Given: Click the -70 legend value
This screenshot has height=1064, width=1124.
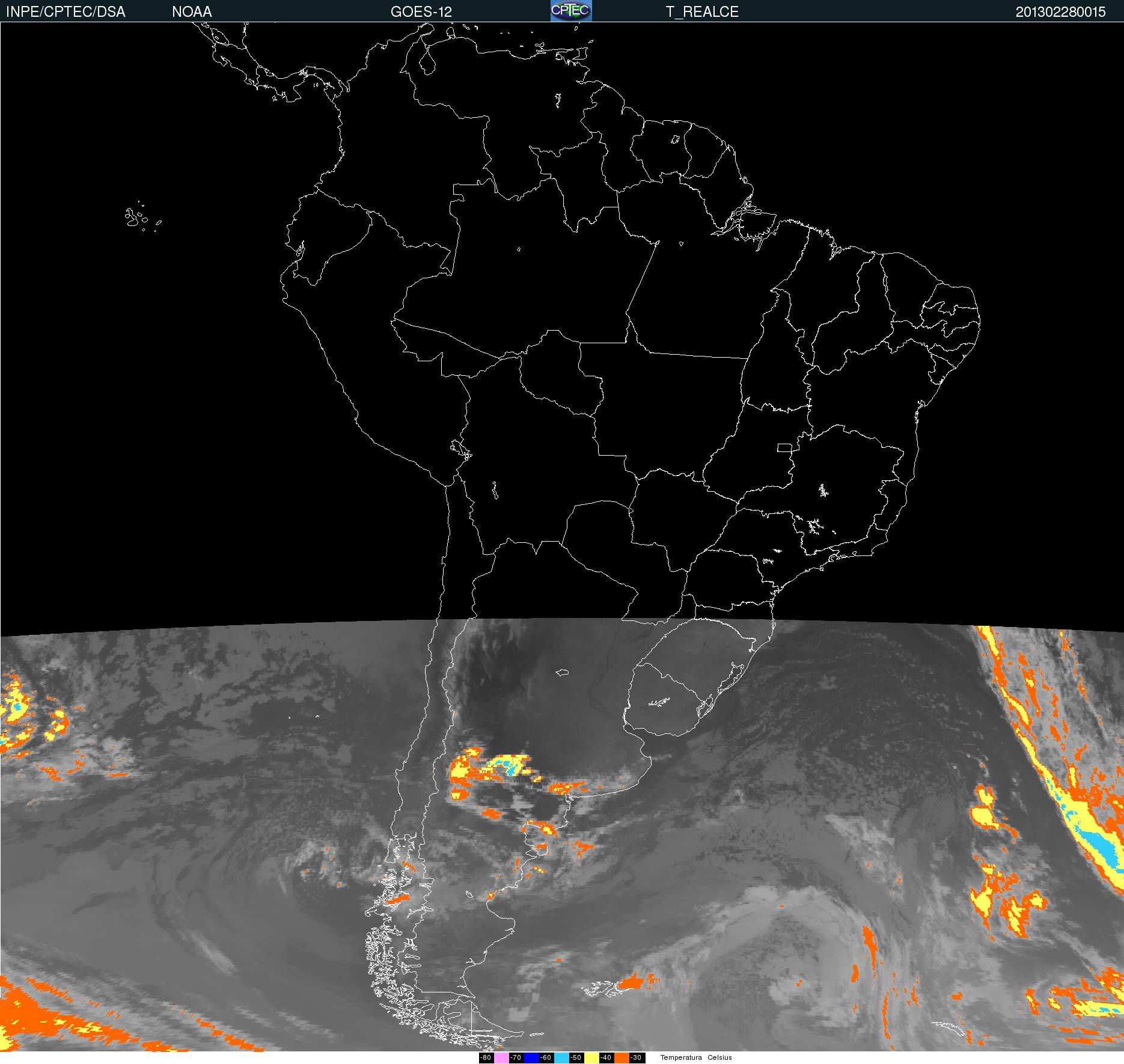Looking at the screenshot, I should point(516,1057).
